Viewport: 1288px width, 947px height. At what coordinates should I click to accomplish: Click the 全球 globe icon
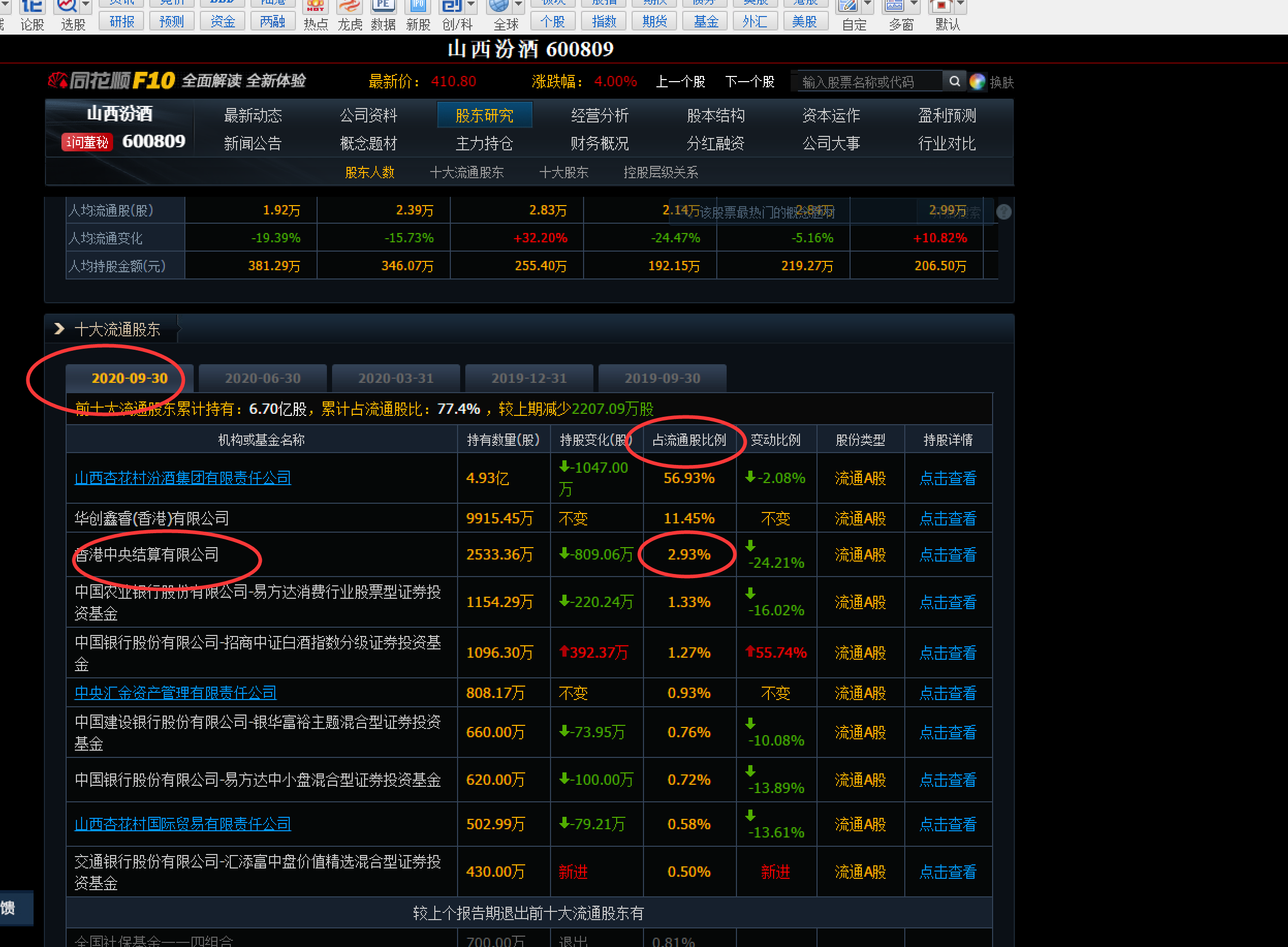498,6
